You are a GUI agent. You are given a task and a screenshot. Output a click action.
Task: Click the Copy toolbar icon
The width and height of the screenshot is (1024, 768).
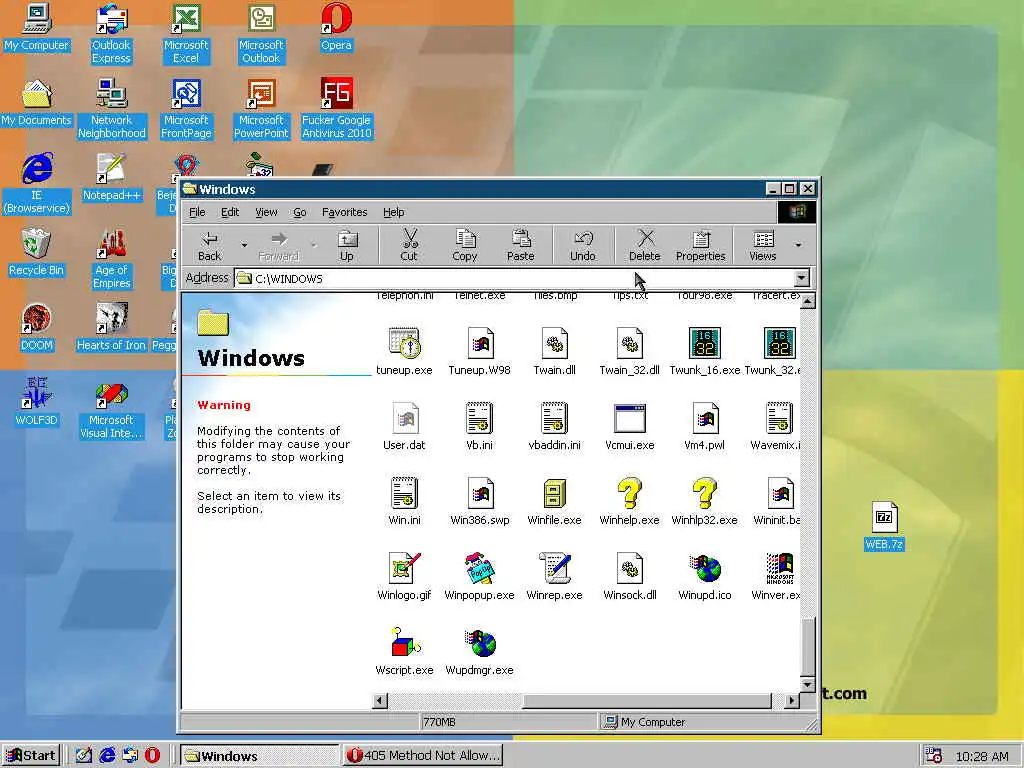pyautogui.click(x=465, y=246)
